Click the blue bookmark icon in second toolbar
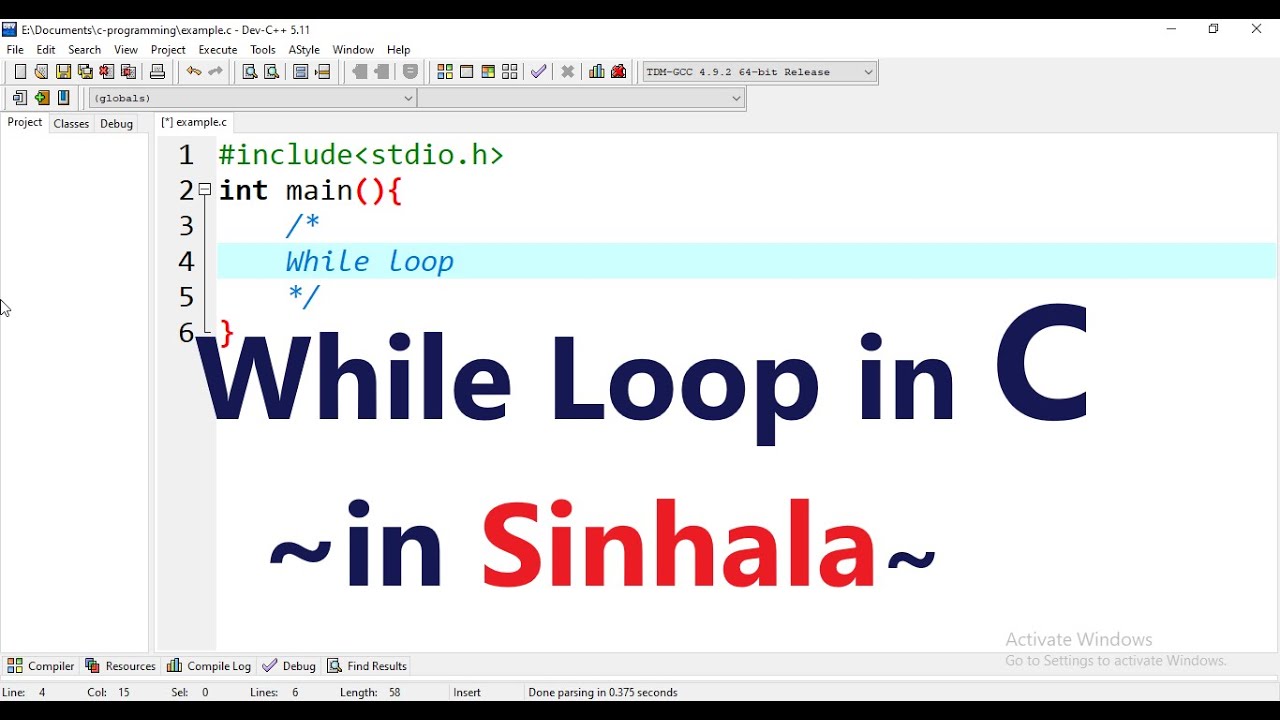The height and width of the screenshot is (720, 1280). pyautogui.click(x=64, y=98)
